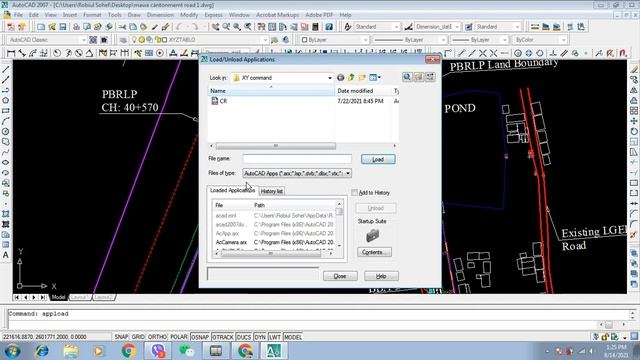
Task: Select the Model layout tab
Action: pos(58,297)
